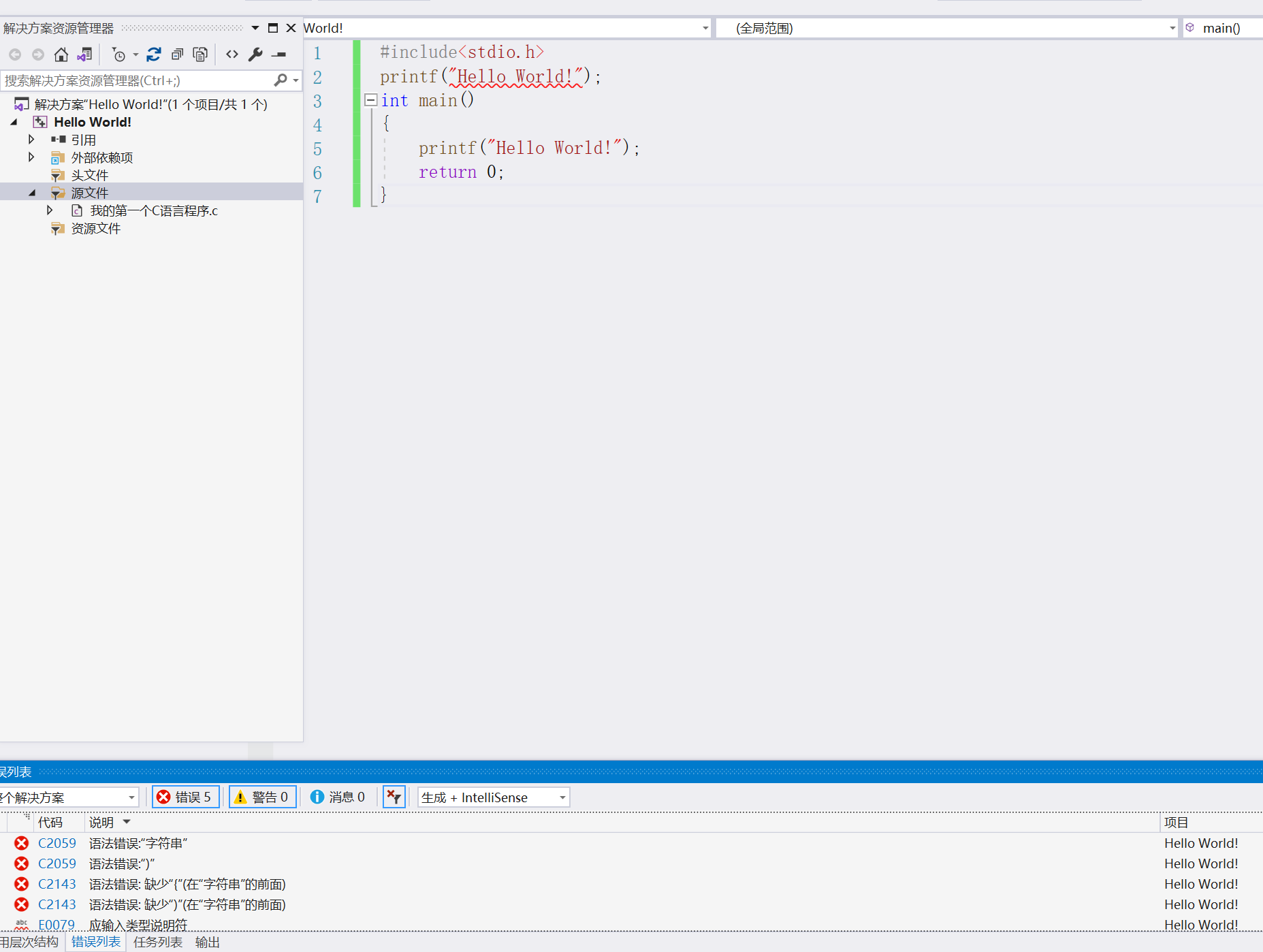
Task: Expand the 引用 references node
Action: pos(31,140)
